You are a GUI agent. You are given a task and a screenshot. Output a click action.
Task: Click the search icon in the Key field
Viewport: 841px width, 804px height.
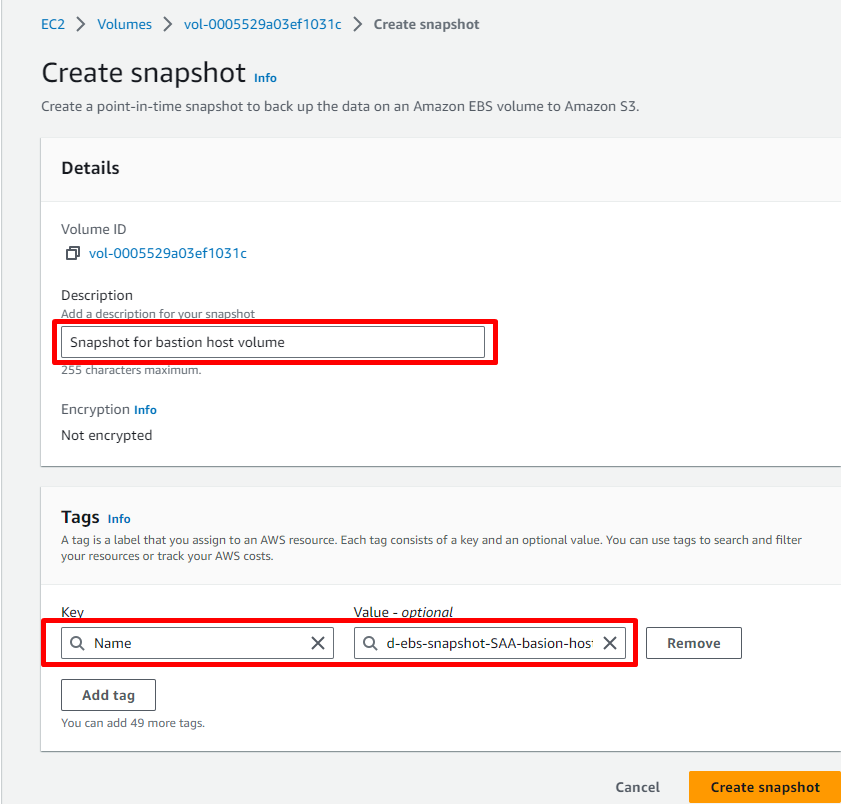(x=77, y=643)
